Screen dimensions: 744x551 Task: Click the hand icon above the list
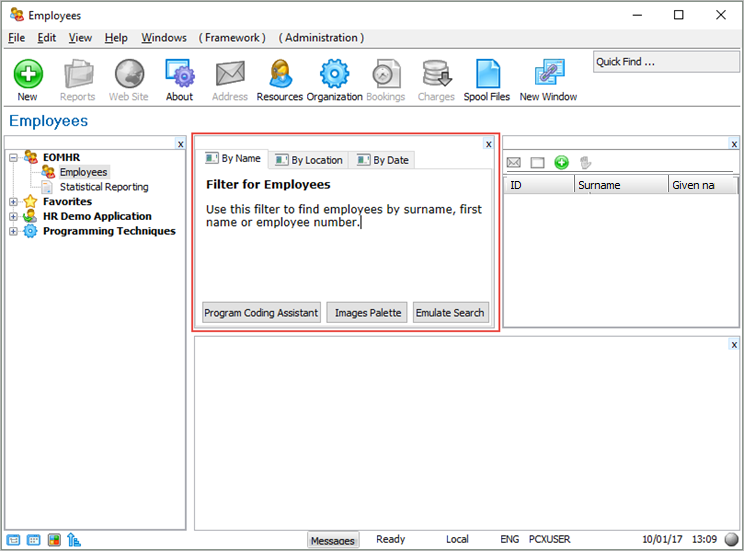tap(586, 163)
